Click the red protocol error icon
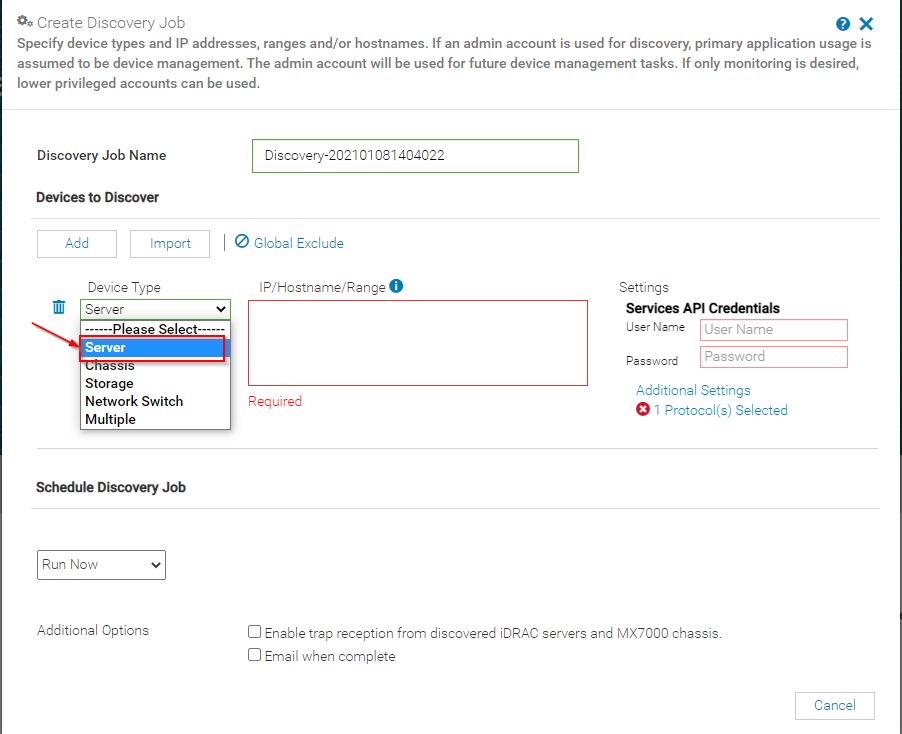 coord(643,409)
